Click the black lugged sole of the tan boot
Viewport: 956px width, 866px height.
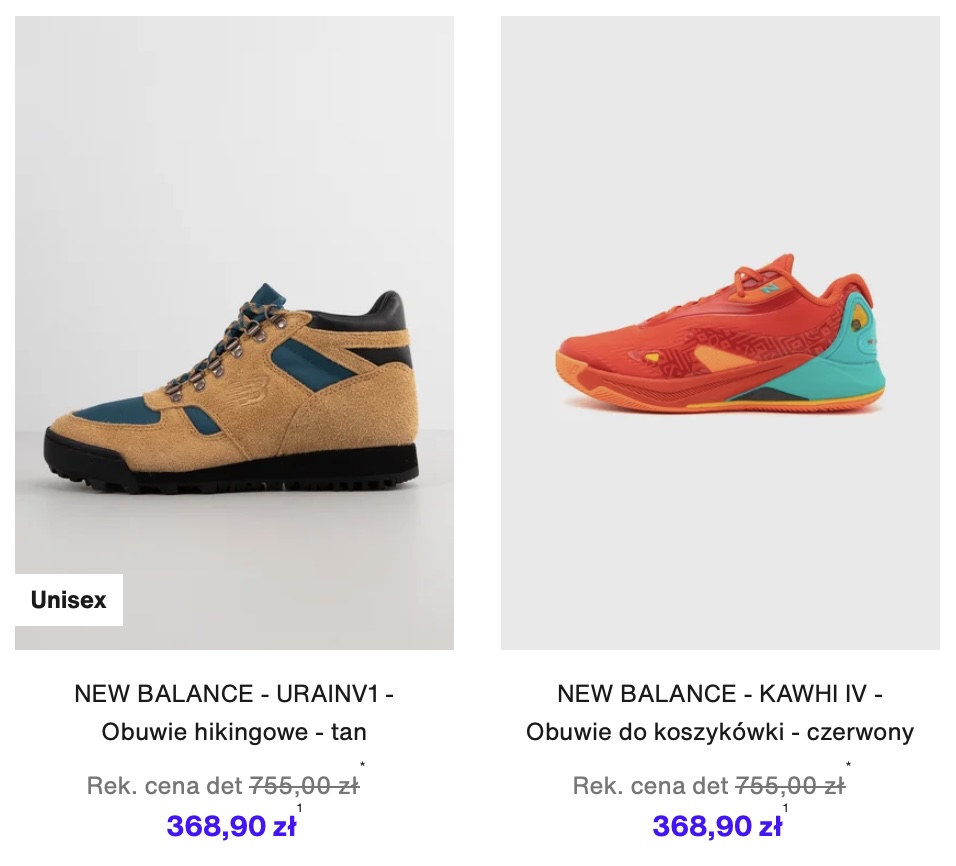(x=232, y=467)
